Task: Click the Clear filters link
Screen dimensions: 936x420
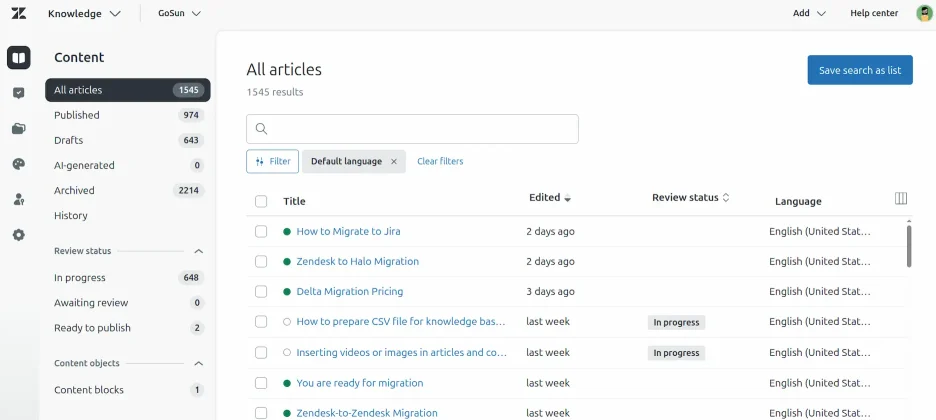Action: 440,161
